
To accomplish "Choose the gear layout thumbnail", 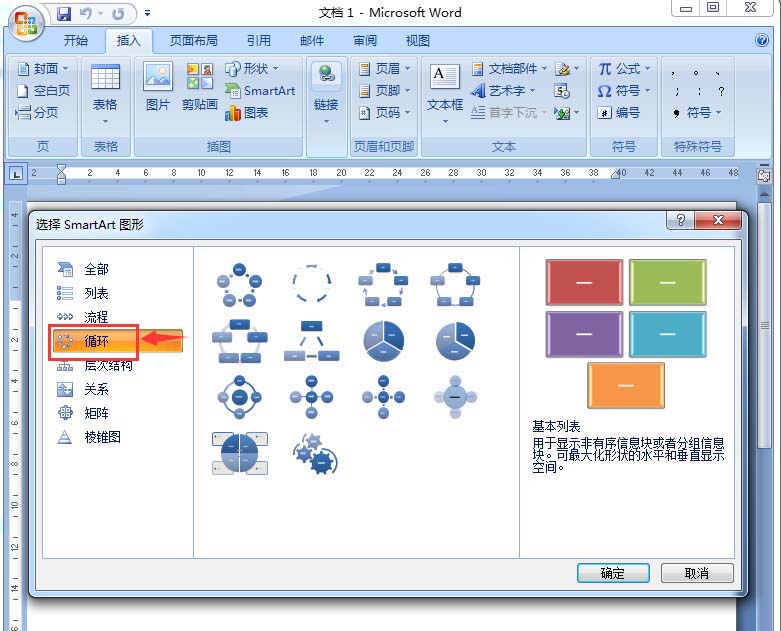I will pos(315,454).
